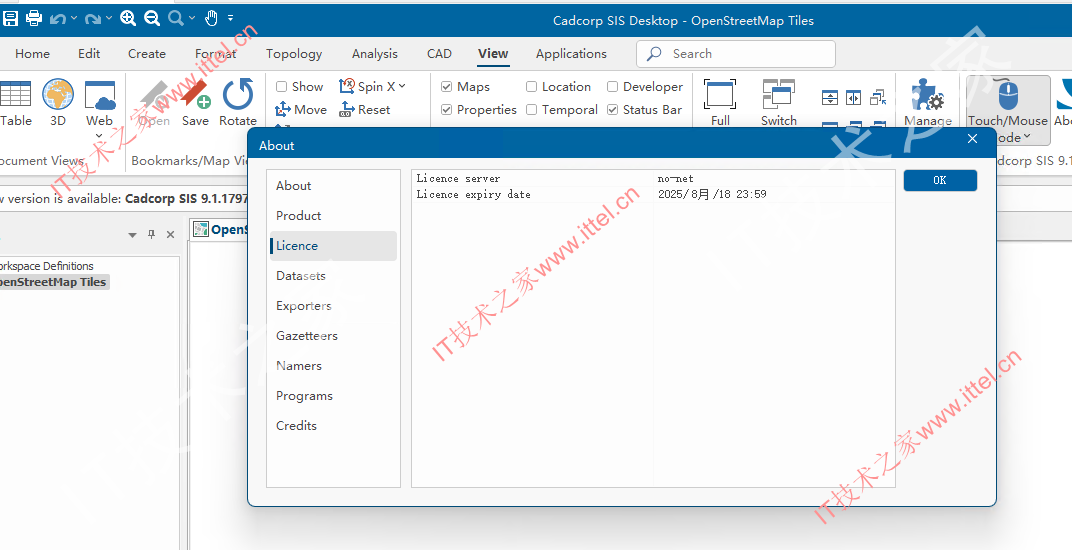Confirm the About dialog with OK
The image size is (1072, 550).
click(940, 180)
